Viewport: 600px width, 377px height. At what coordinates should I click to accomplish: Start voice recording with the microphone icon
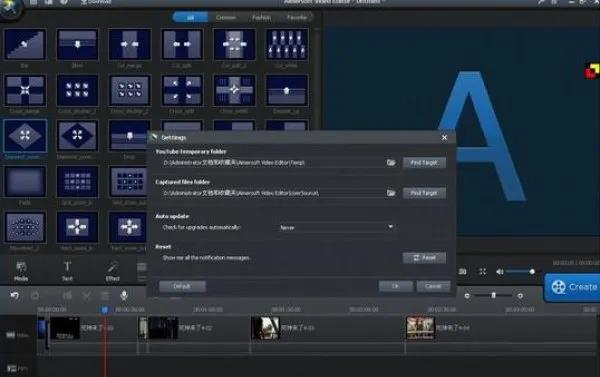tap(124, 295)
